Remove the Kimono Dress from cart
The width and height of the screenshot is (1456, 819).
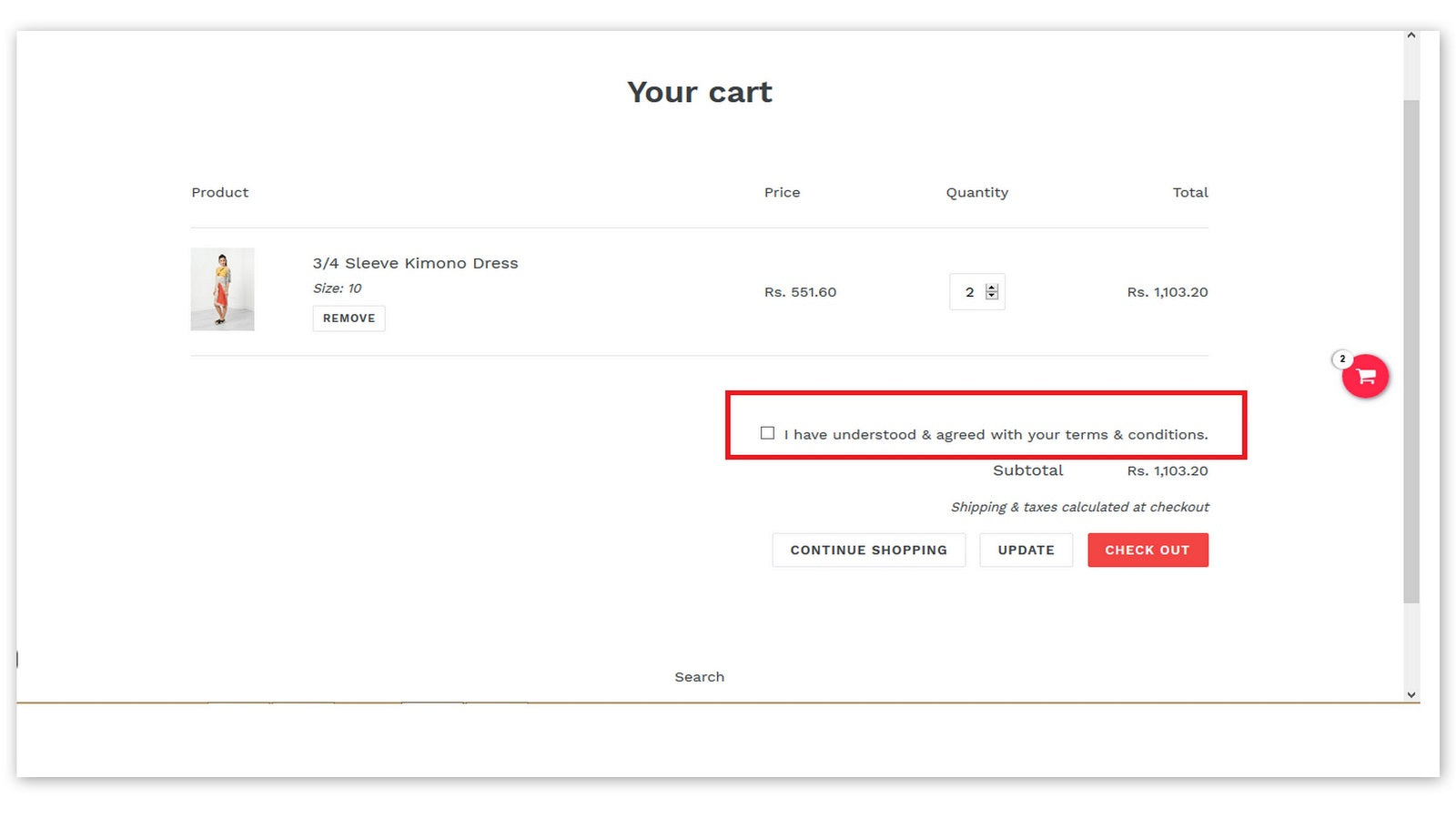click(349, 318)
